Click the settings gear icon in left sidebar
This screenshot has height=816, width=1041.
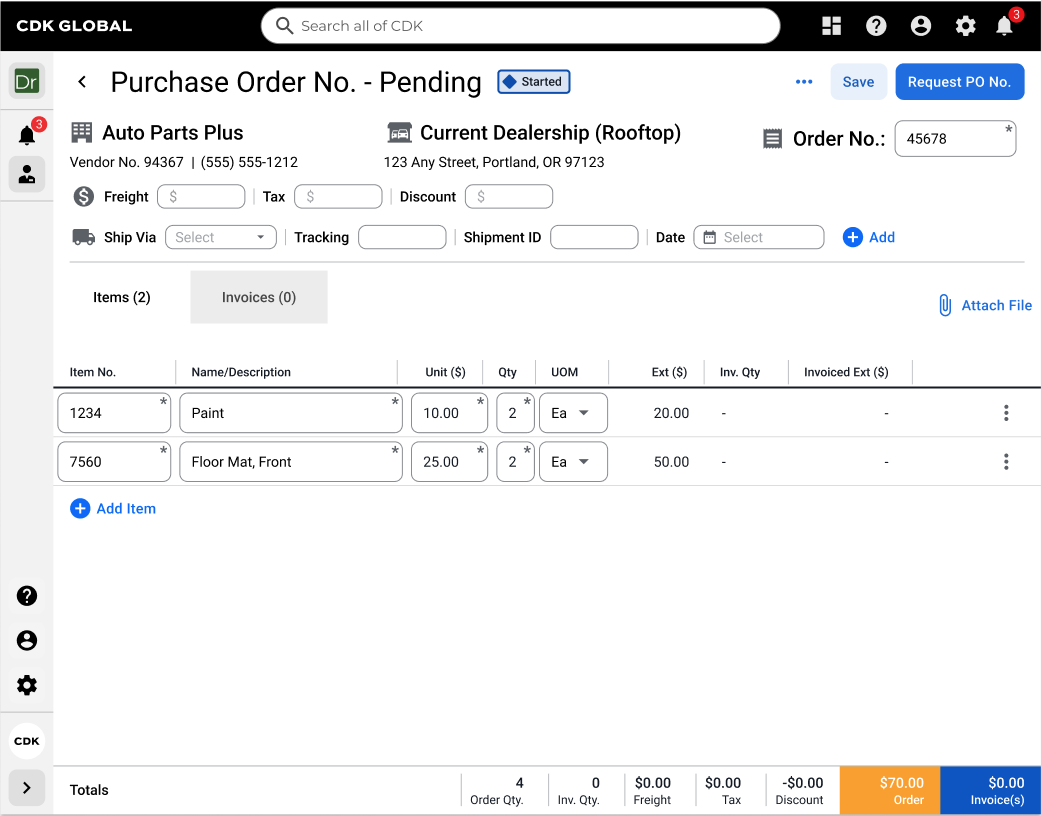click(x=26, y=685)
